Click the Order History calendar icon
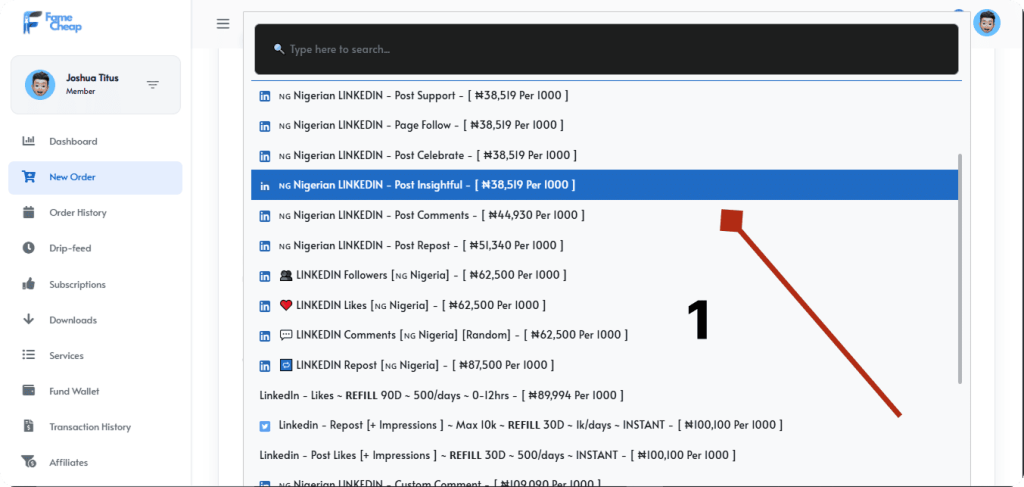The width and height of the screenshot is (1024, 487). (28, 212)
